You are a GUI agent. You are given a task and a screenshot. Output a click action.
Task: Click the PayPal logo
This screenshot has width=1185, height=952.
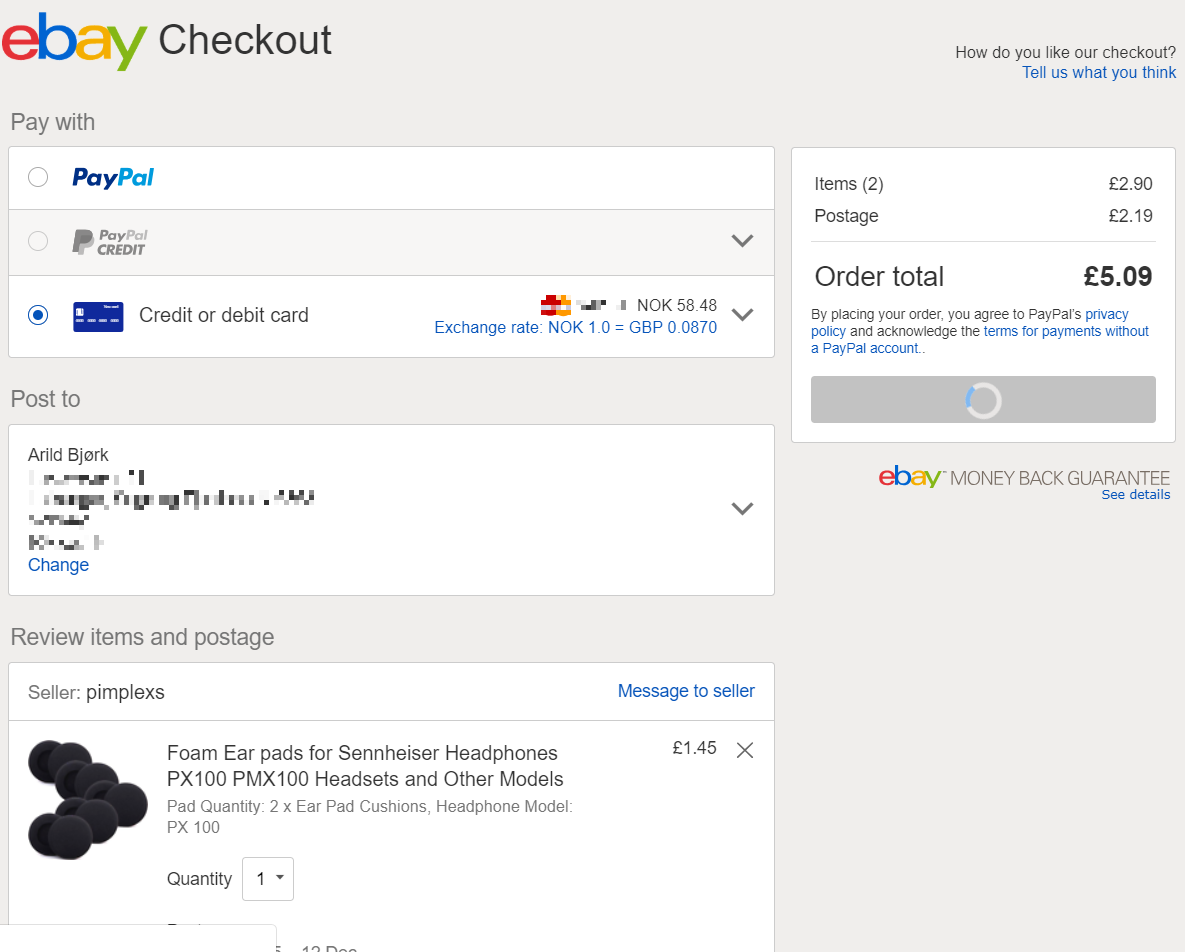[x=113, y=178]
